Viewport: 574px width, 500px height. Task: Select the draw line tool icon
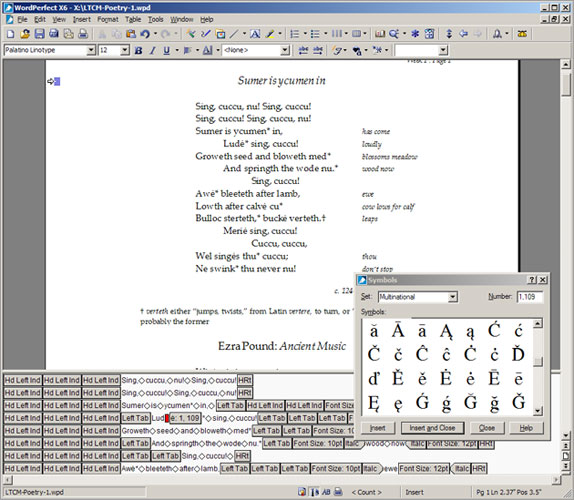pyautogui.click(x=234, y=34)
